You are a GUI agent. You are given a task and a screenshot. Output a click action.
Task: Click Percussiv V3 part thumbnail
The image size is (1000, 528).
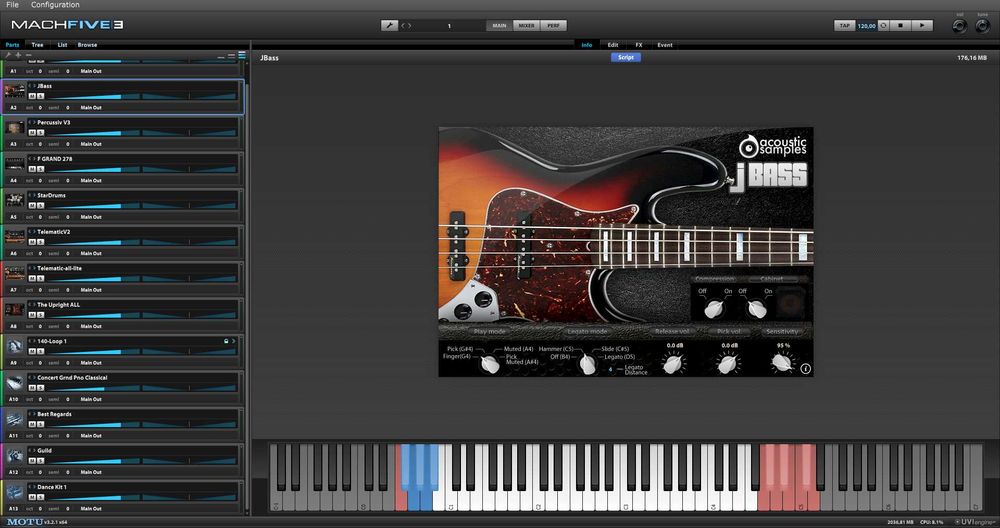(15, 128)
